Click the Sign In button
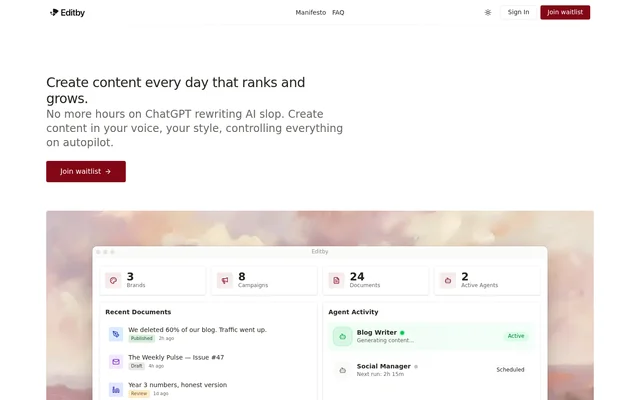Viewport: 640px width, 400px height. click(518, 12)
